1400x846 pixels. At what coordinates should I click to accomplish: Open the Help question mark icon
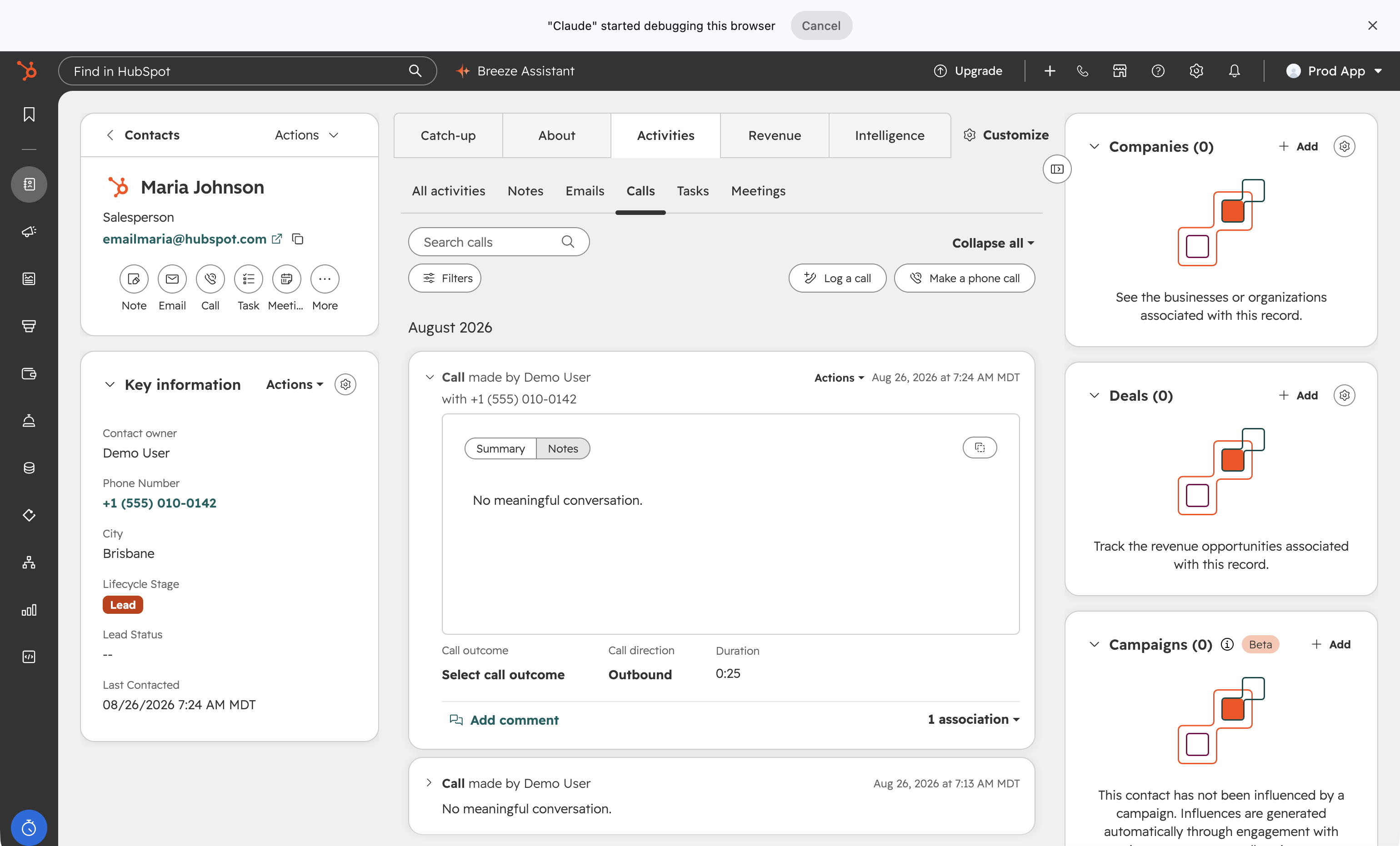[x=1157, y=71]
